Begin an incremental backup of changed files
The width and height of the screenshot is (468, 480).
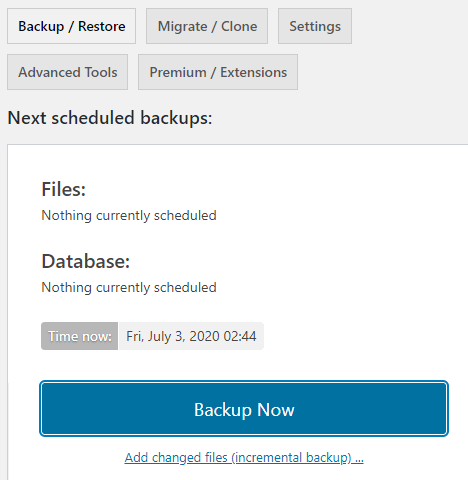pyautogui.click(x=244, y=458)
